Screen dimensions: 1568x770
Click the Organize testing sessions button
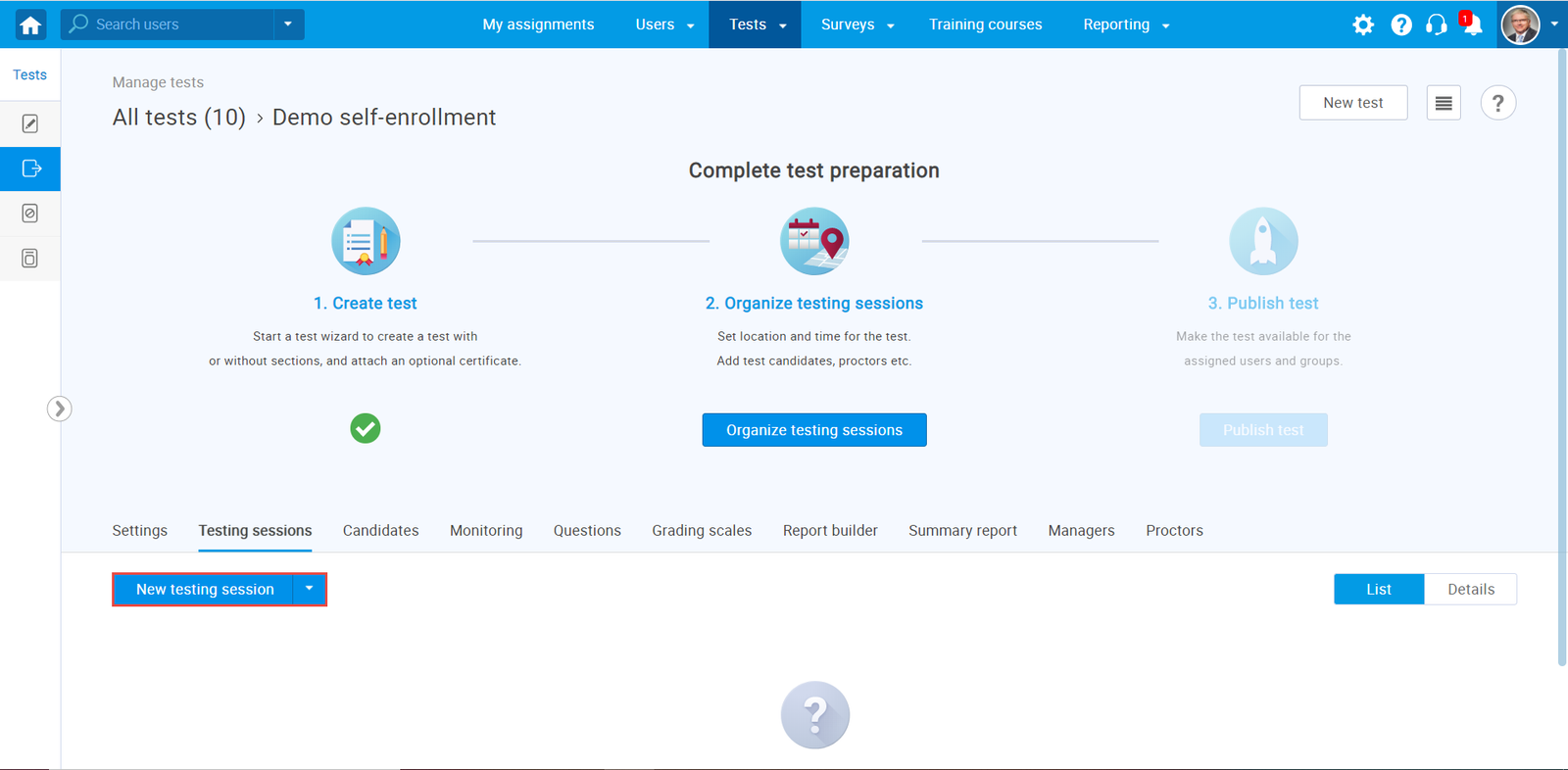pyautogui.click(x=813, y=430)
